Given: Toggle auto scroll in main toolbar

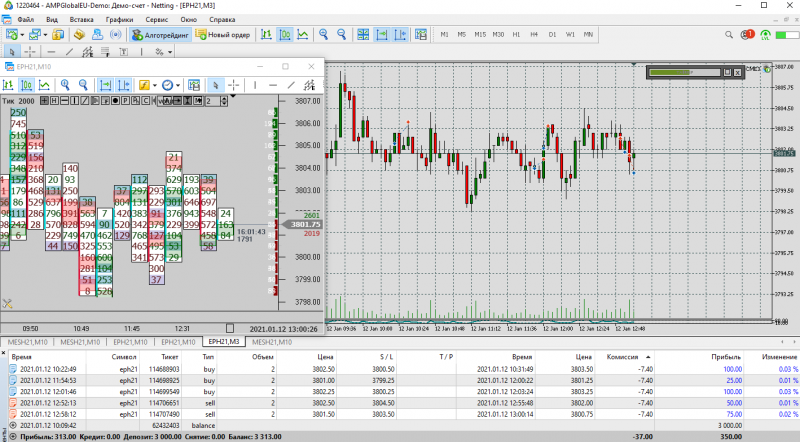Looking at the screenshot, I should point(382,35).
